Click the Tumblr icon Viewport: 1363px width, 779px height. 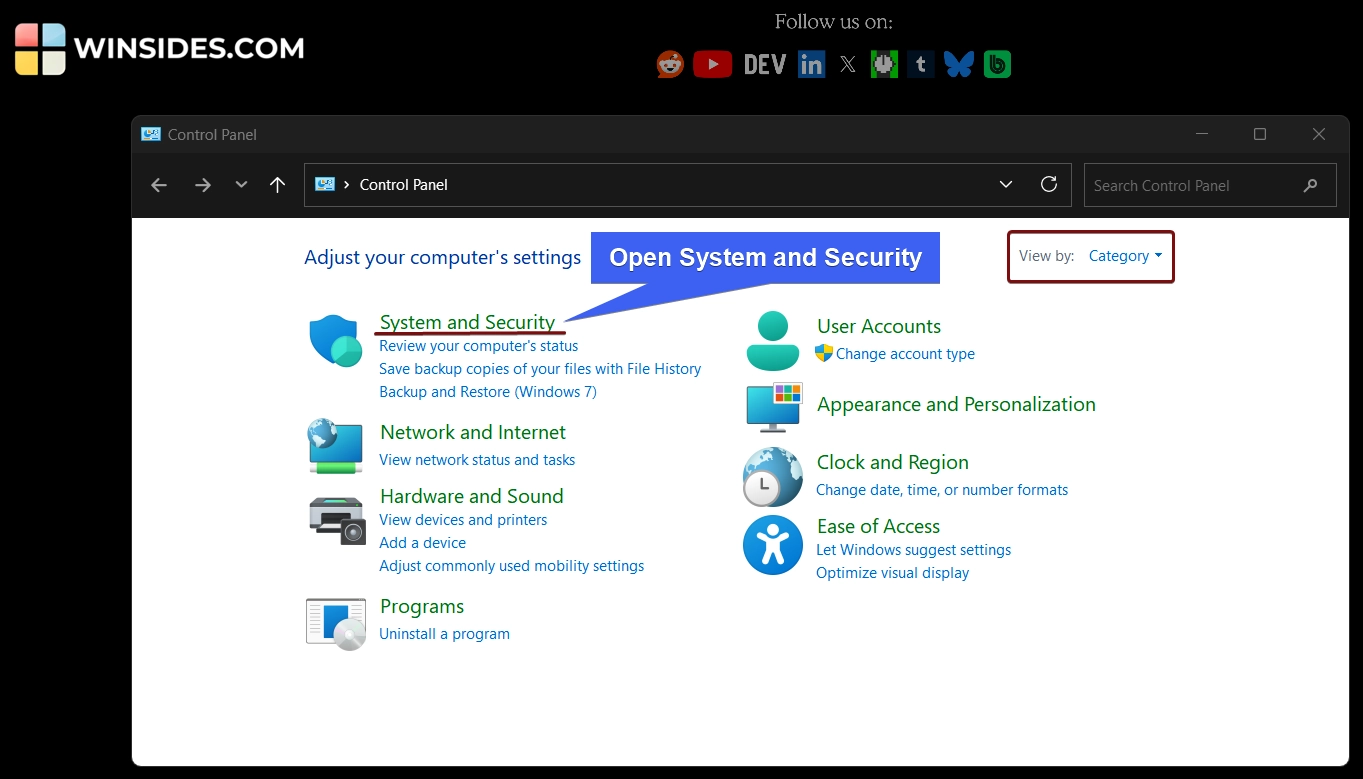920,63
